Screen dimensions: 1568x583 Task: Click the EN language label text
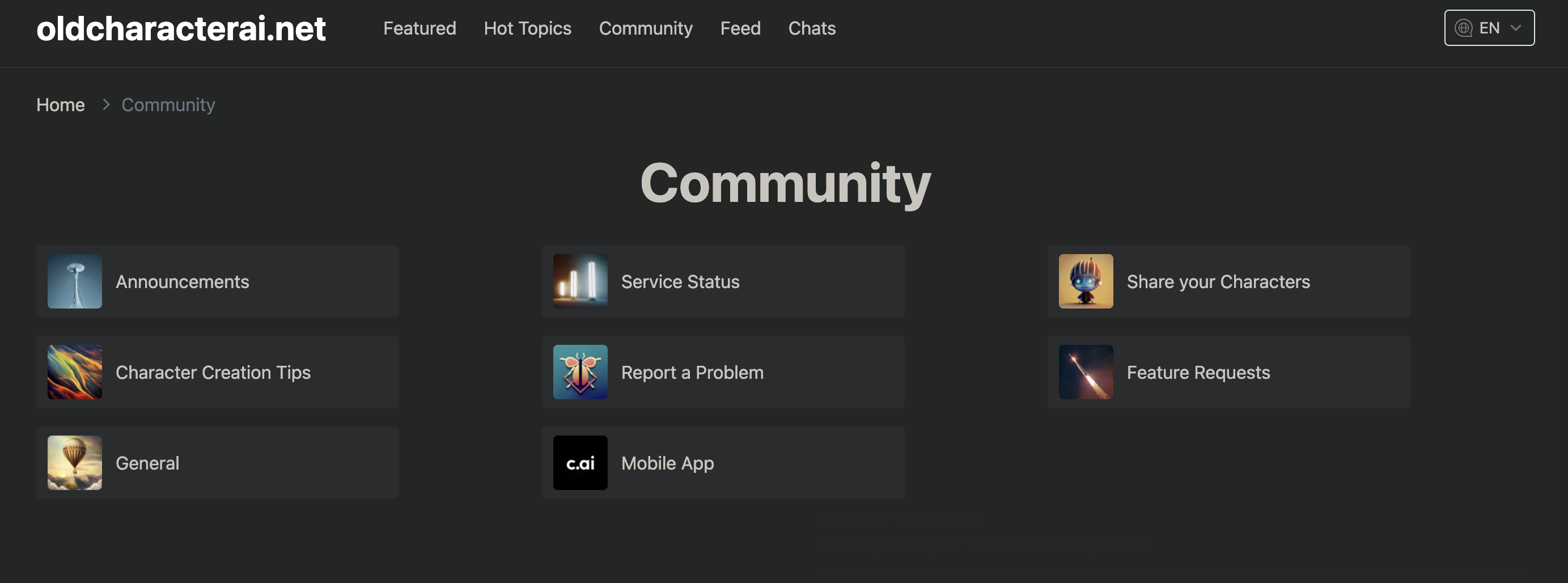pyautogui.click(x=1489, y=28)
